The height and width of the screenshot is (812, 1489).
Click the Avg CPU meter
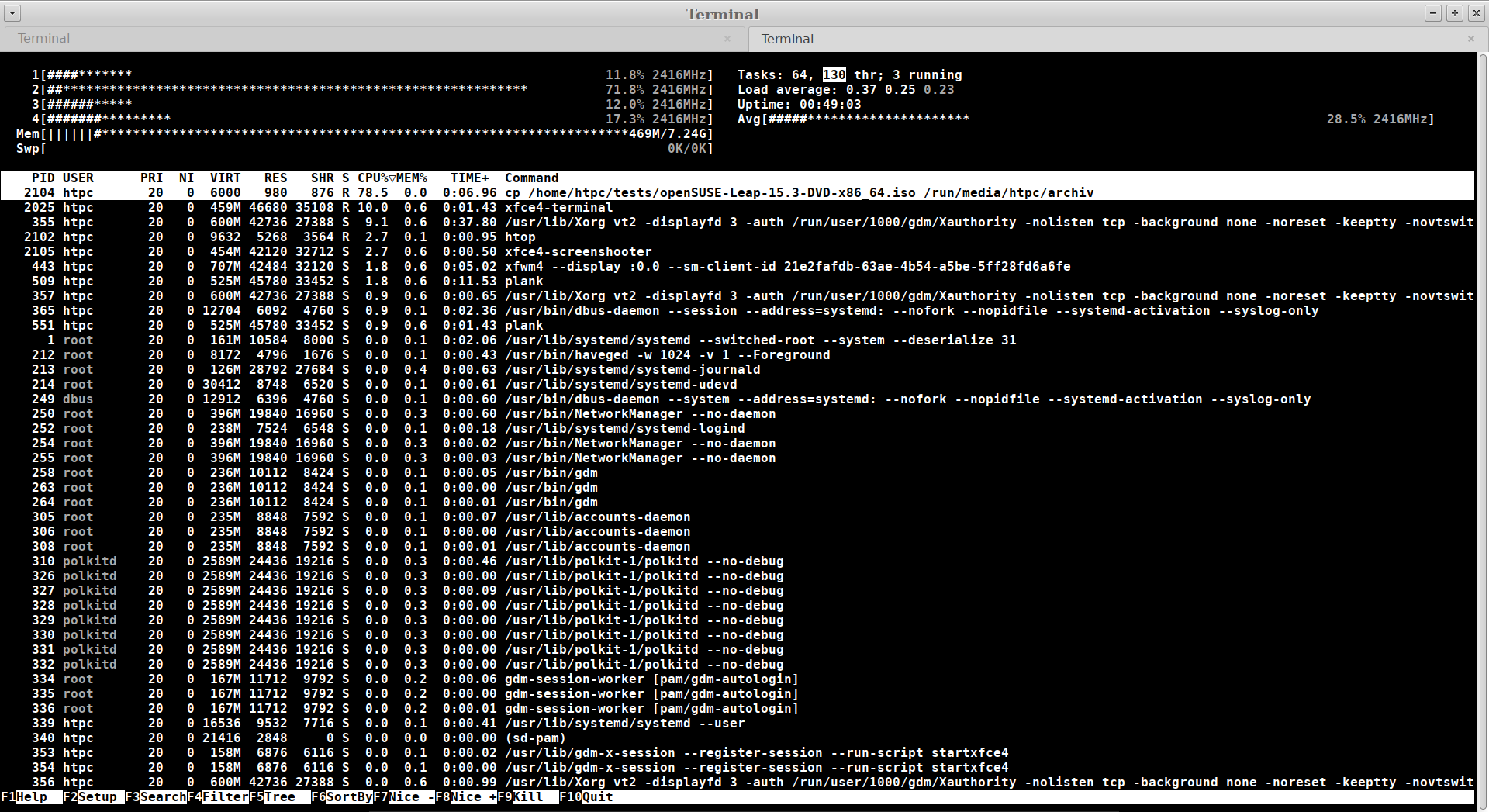[x=1086, y=119]
